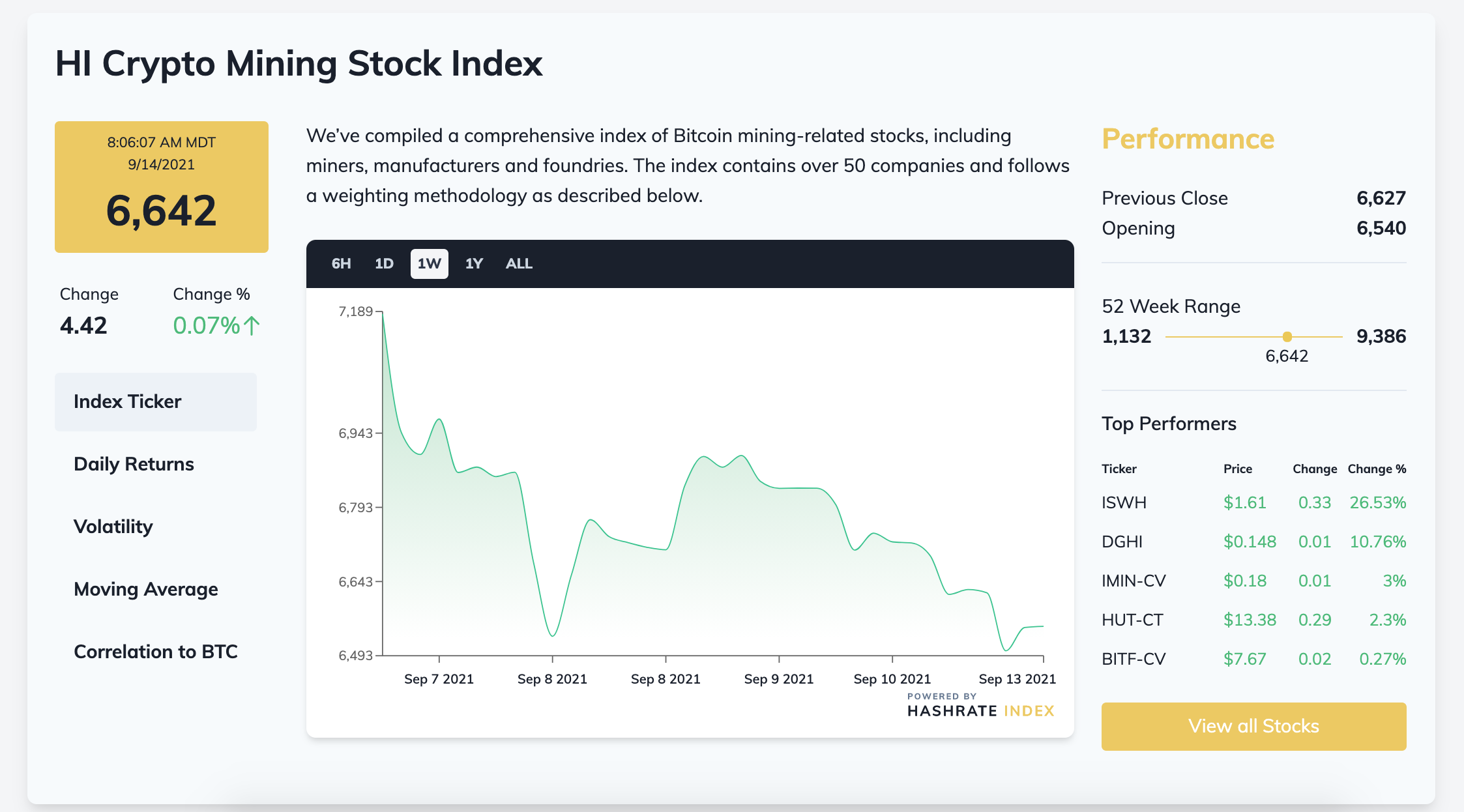Show ALL time range chart
Image resolution: width=1464 pixels, height=812 pixels.
(x=519, y=264)
